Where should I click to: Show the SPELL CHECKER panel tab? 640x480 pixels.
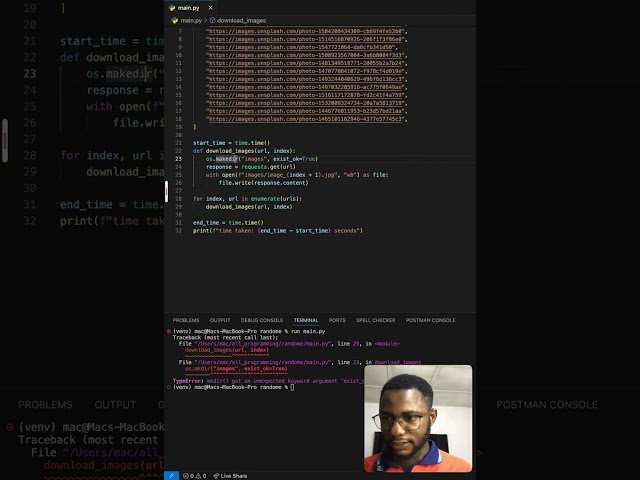click(x=376, y=320)
